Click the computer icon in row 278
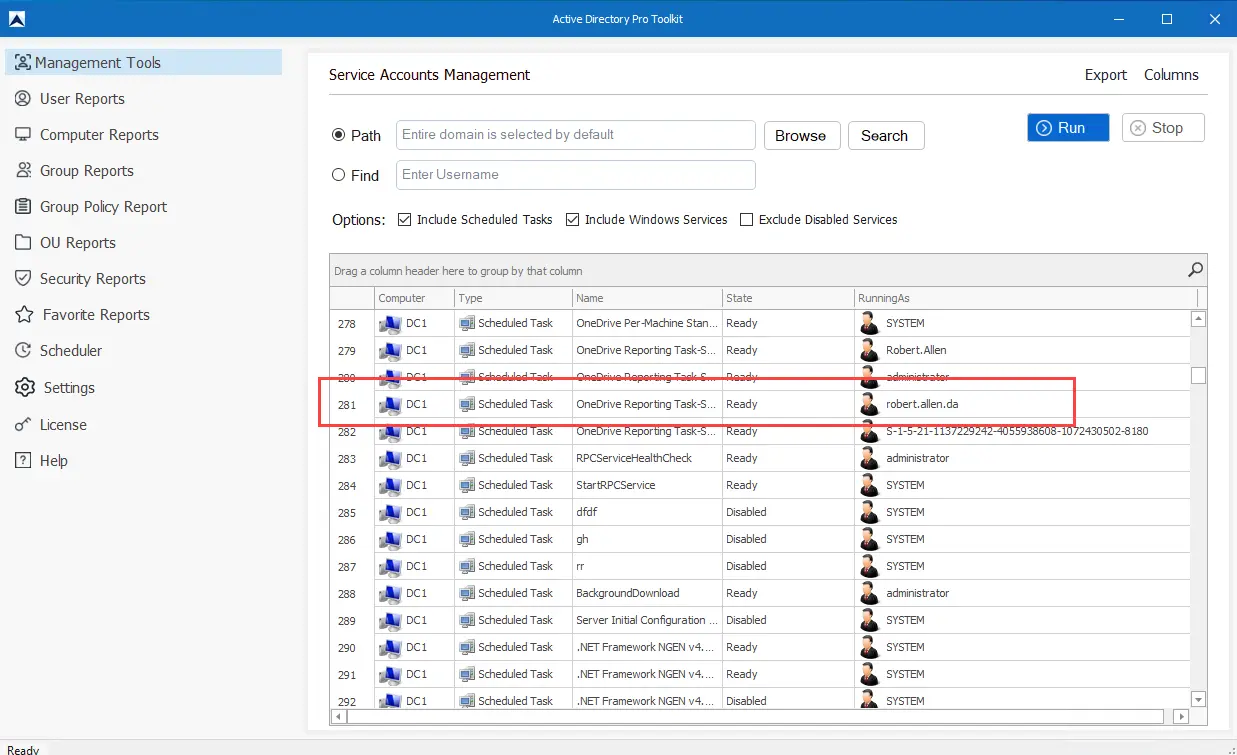1237x755 pixels. tap(390, 323)
